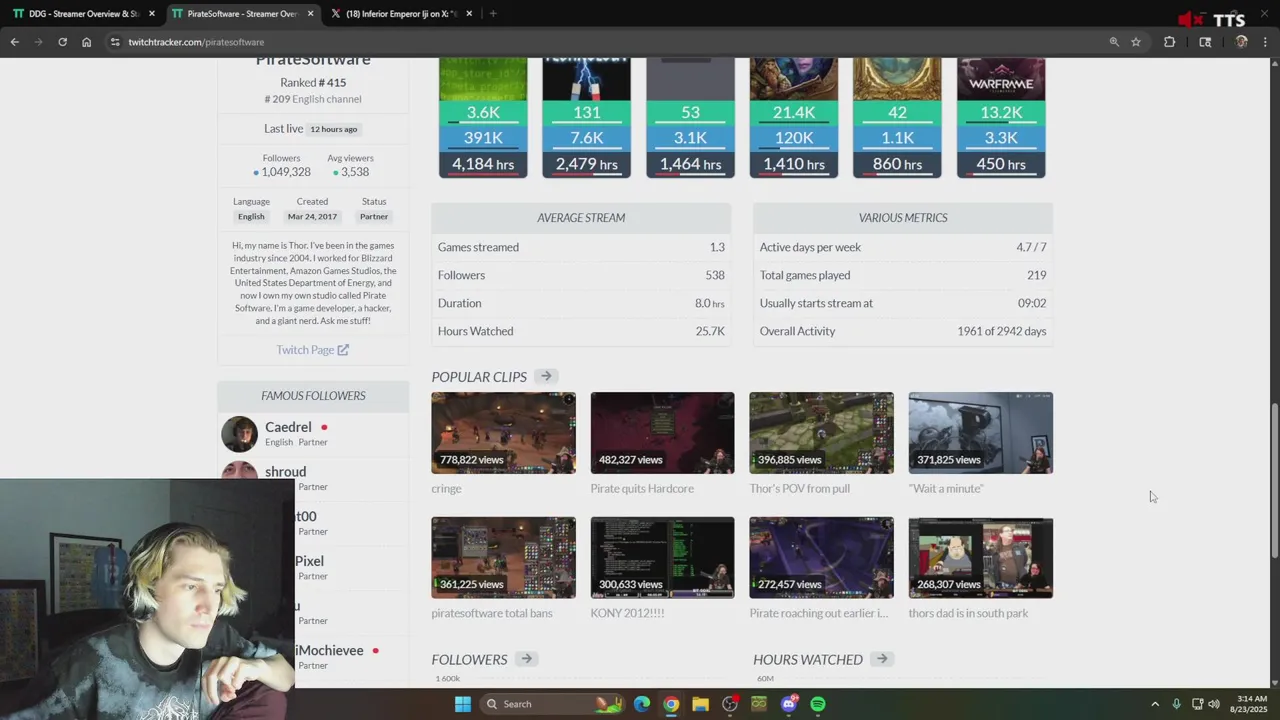Open iMochievee follower entry

click(329, 650)
